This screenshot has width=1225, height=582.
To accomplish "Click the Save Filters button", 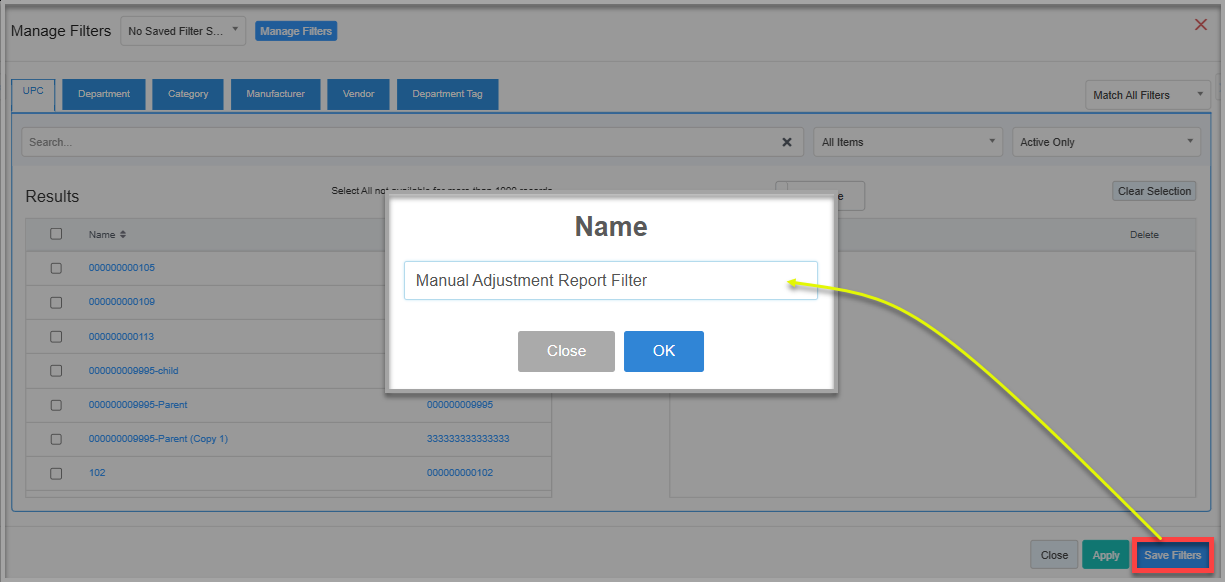I will (1172, 555).
